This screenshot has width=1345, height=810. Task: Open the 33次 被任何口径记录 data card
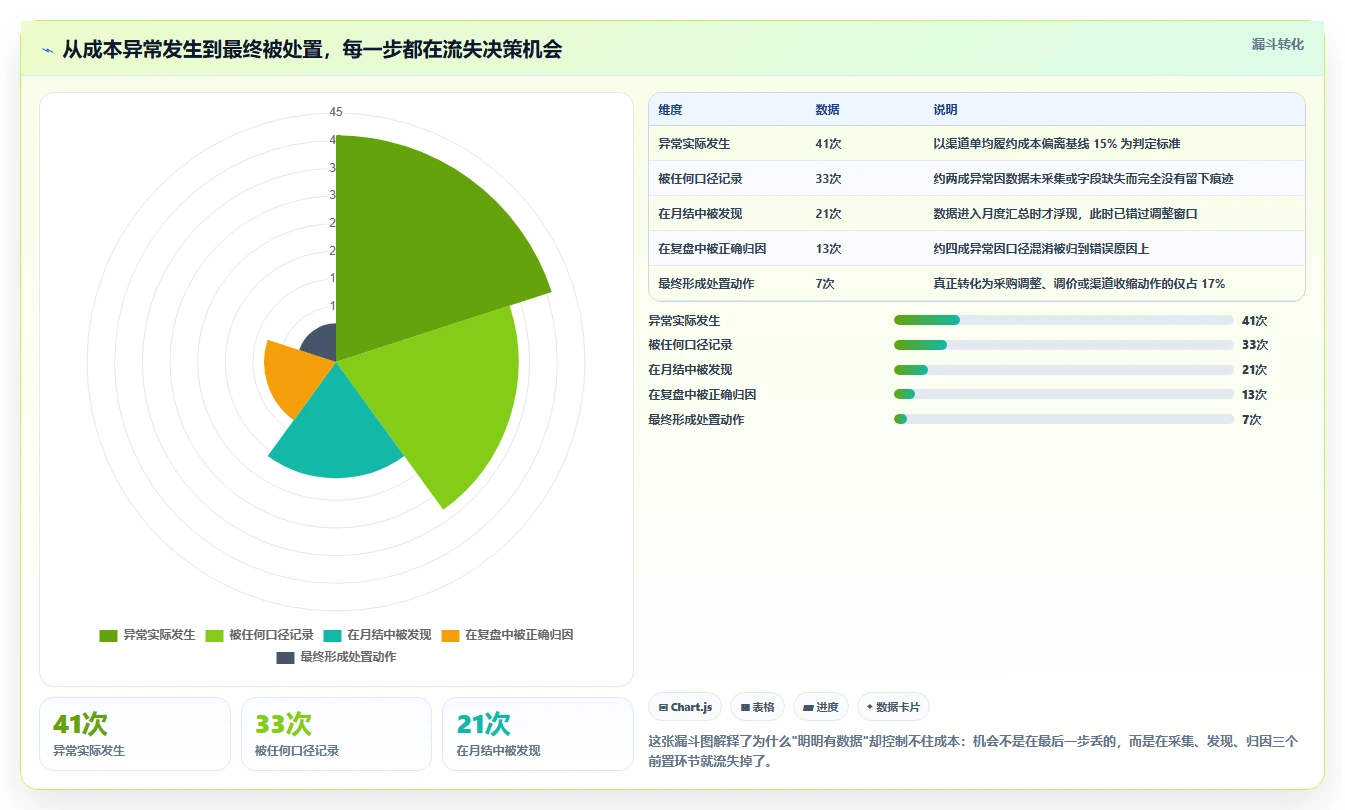[336, 734]
